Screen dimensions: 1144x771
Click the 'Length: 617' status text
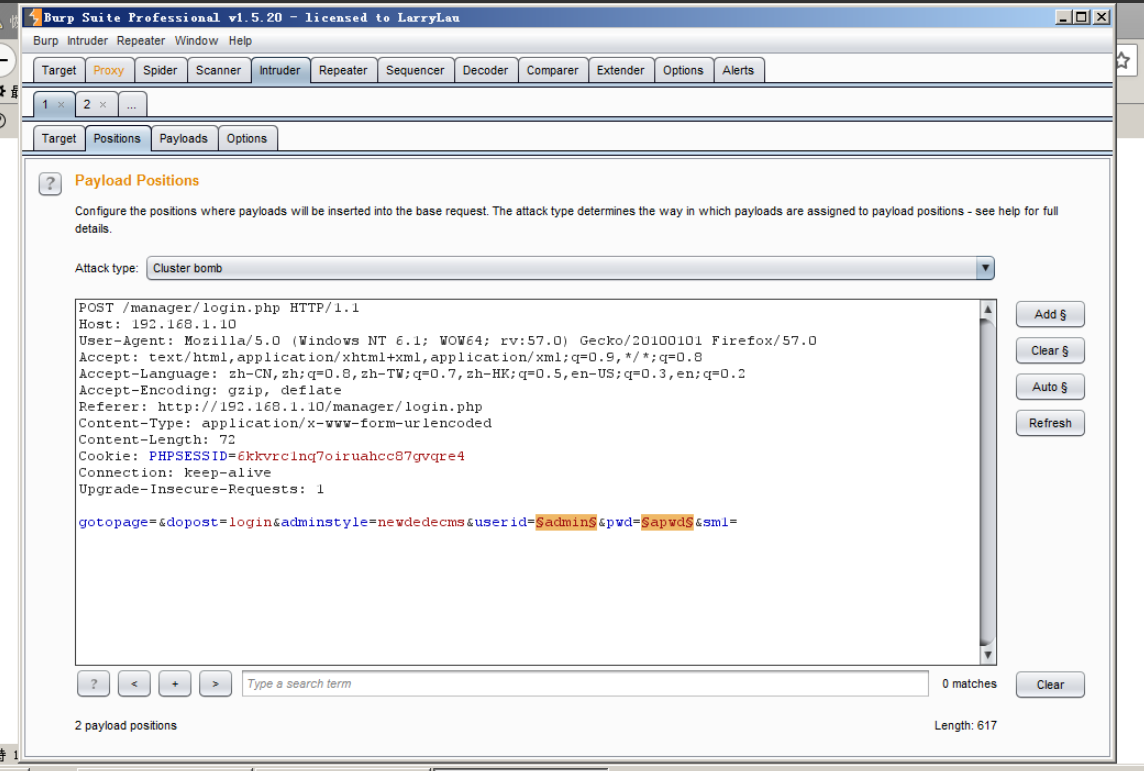pyautogui.click(x=965, y=726)
